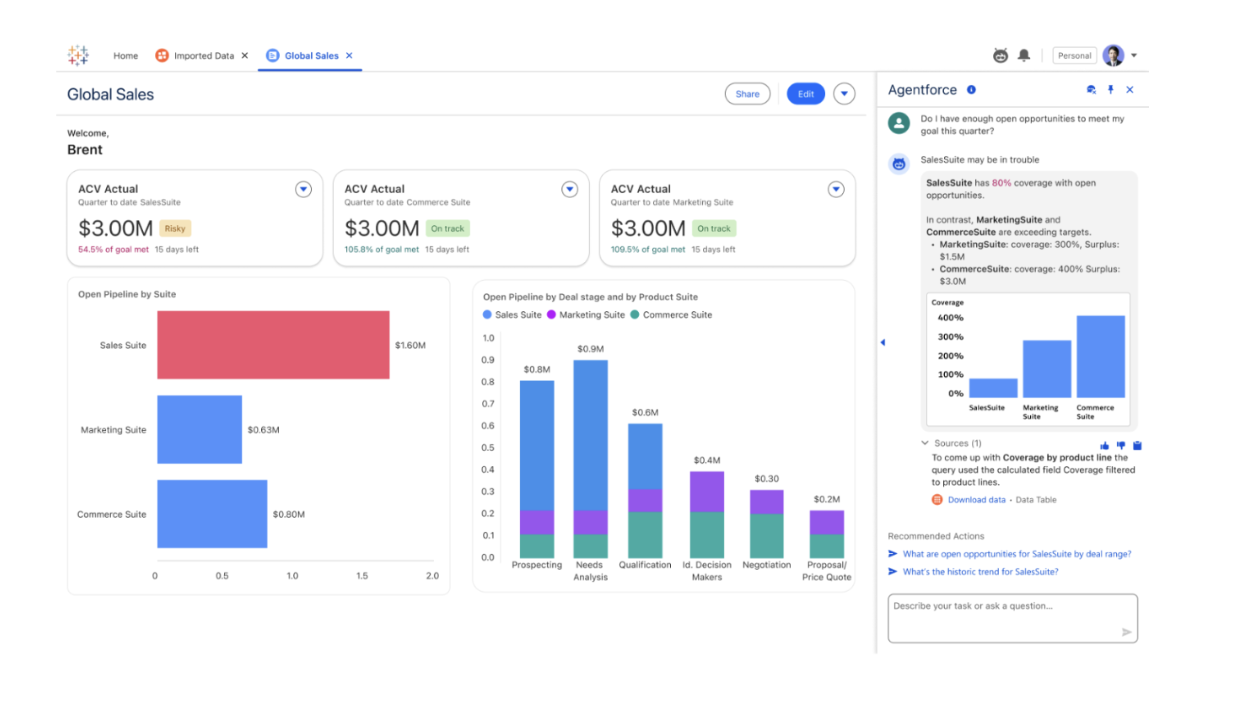Viewport: 1248px width, 718px height.
Task: Open Marketing Suite ACV card dropdown
Action: pyautogui.click(x=836, y=189)
